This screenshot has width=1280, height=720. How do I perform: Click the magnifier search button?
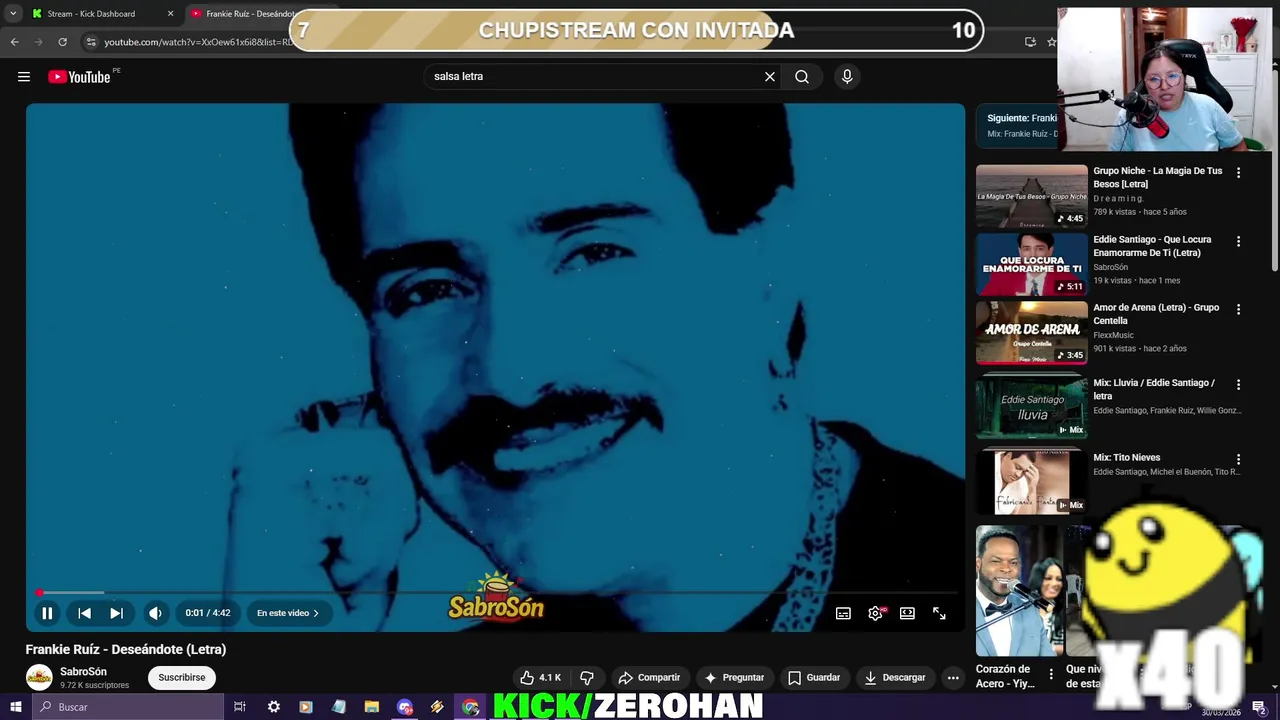[802, 76]
